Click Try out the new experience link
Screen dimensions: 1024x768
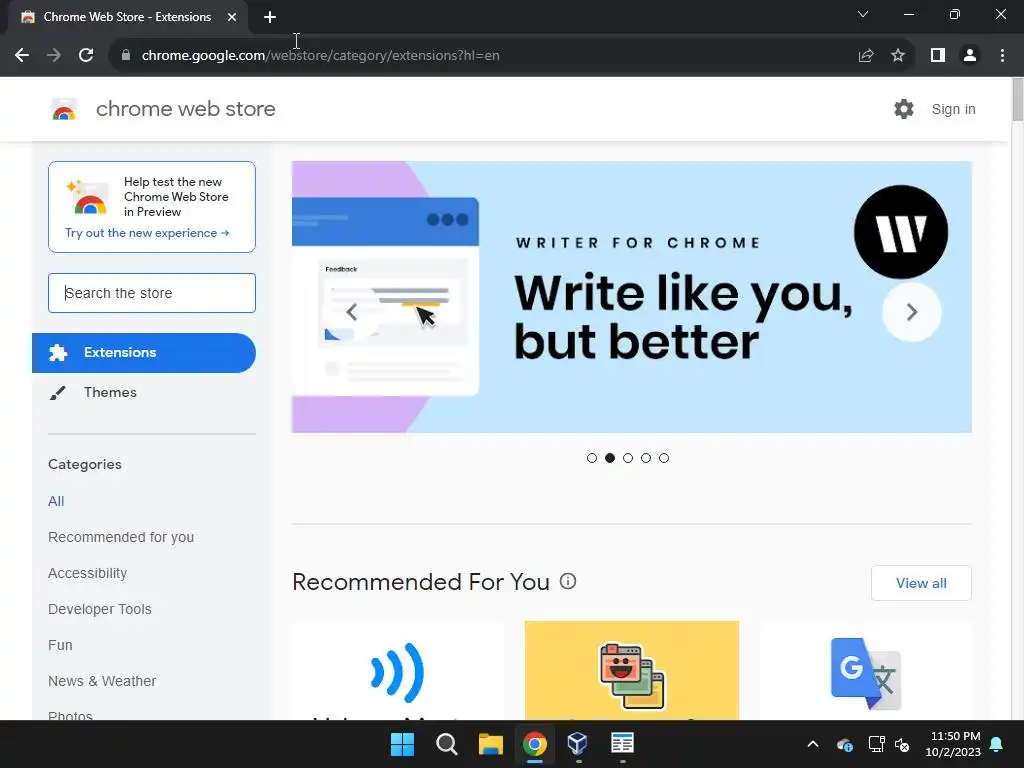[x=147, y=233]
